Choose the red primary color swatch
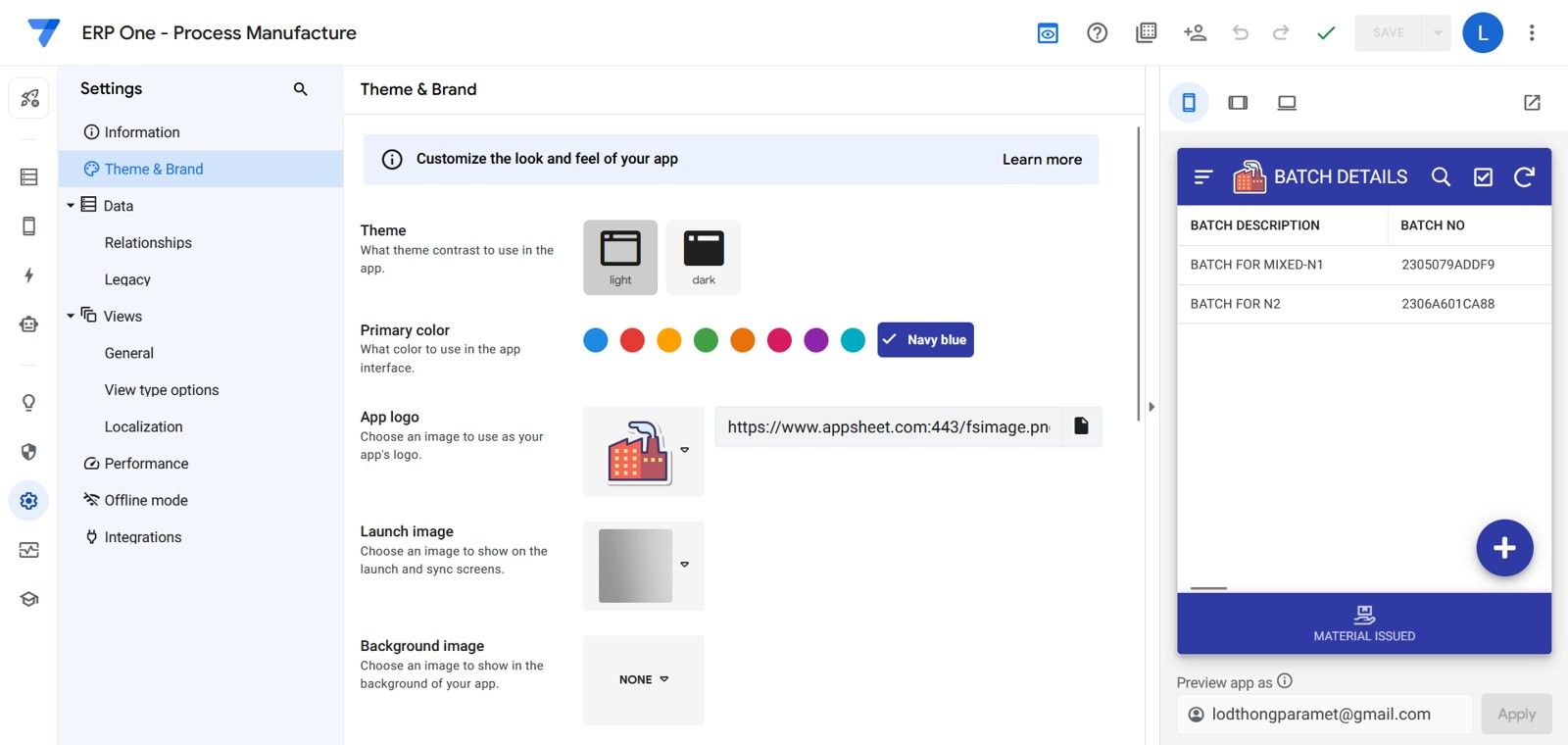This screenshot has width=1568, height=745. 632,340
